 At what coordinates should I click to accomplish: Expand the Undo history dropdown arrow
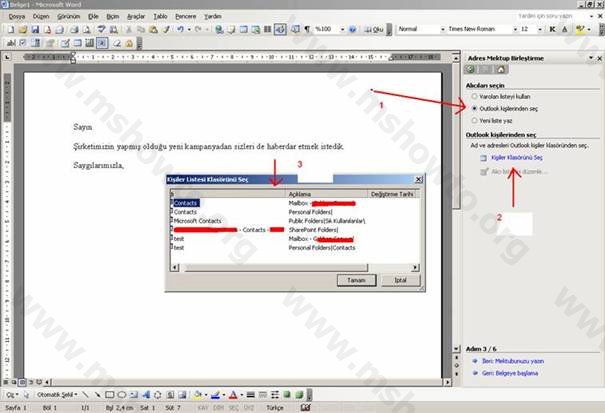point(189,29)
